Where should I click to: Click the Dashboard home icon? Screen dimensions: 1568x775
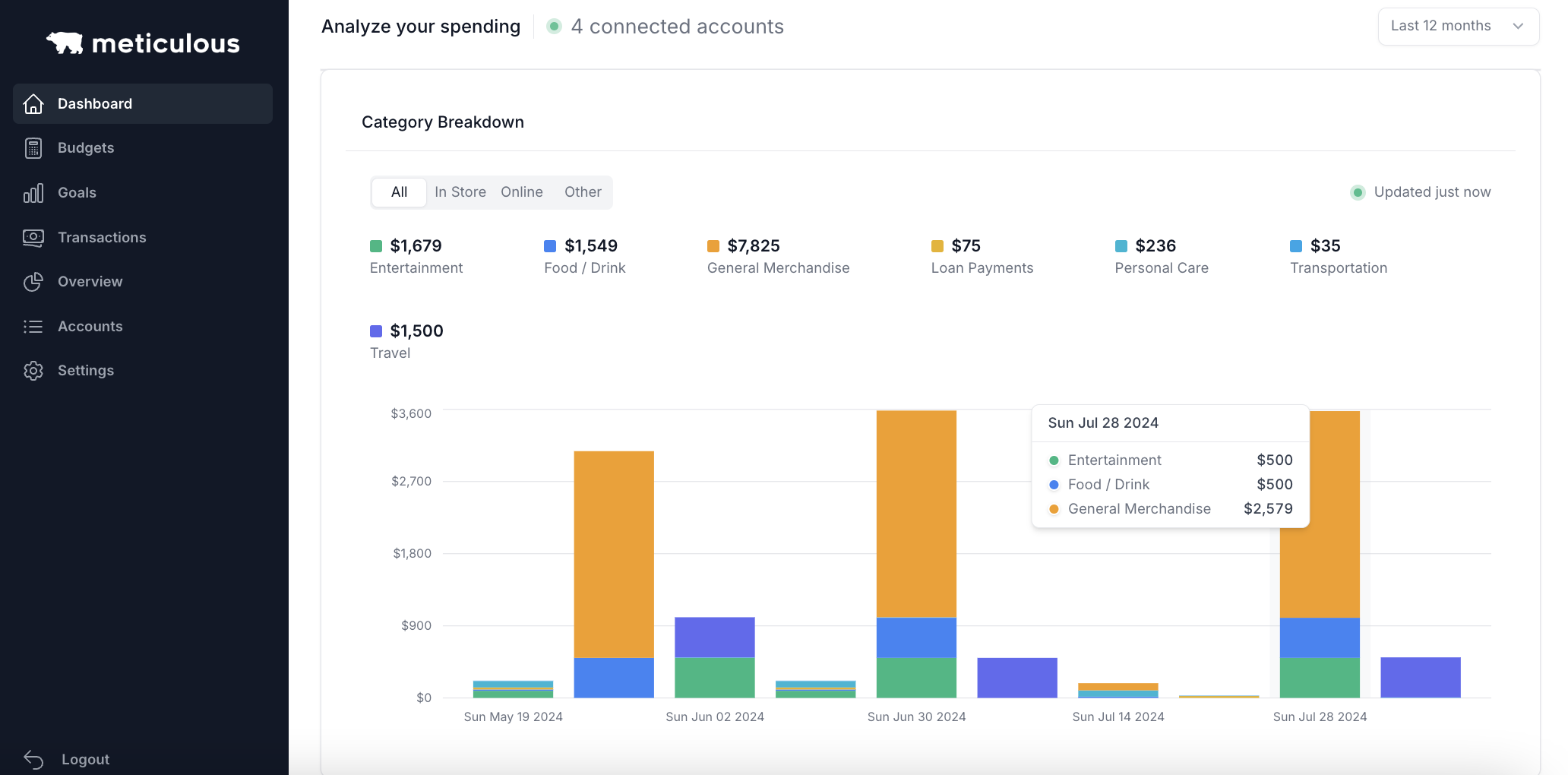[33, 104]
